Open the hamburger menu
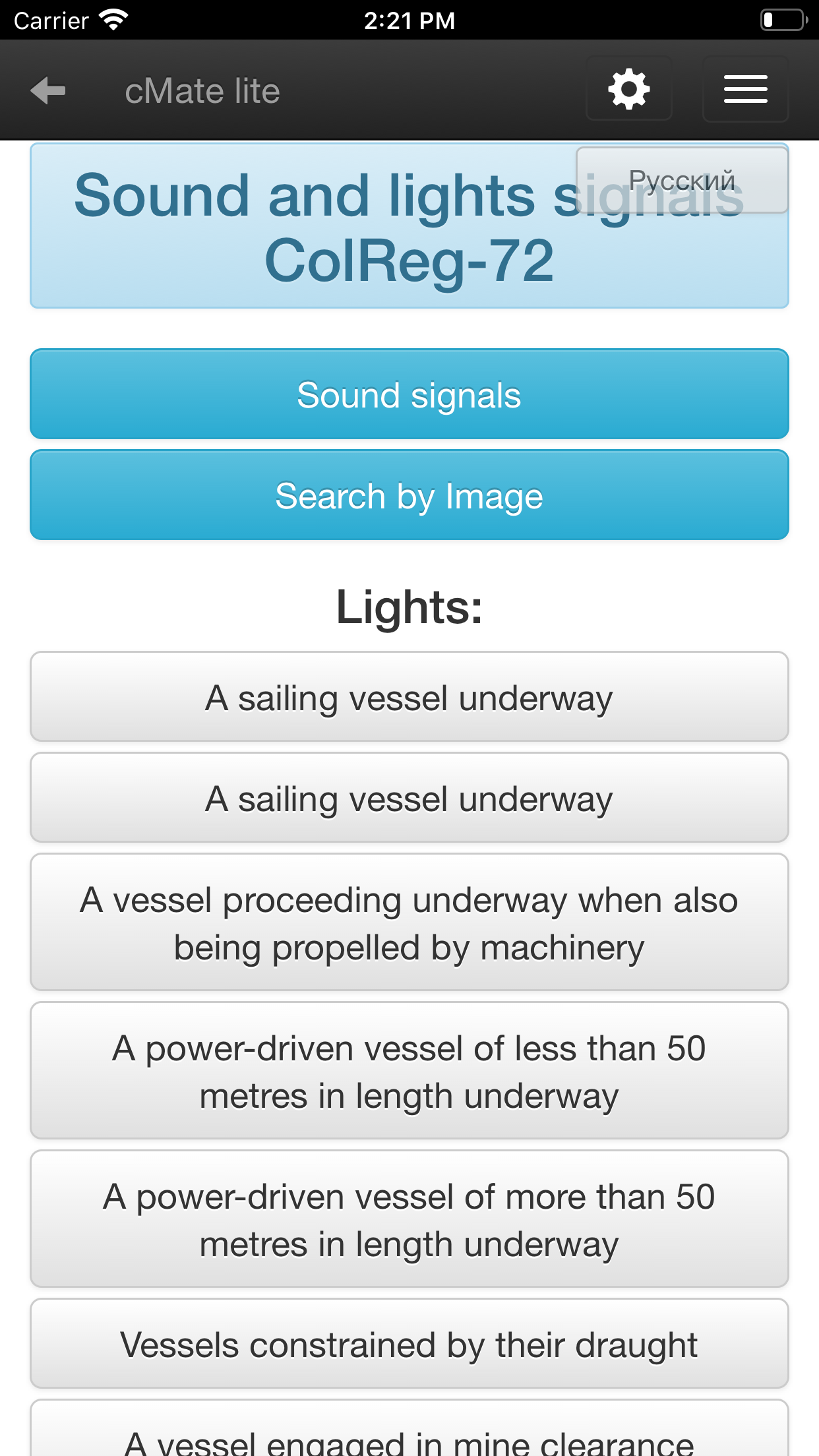The height and width of the screenshot is (1456, 819). 746,89
